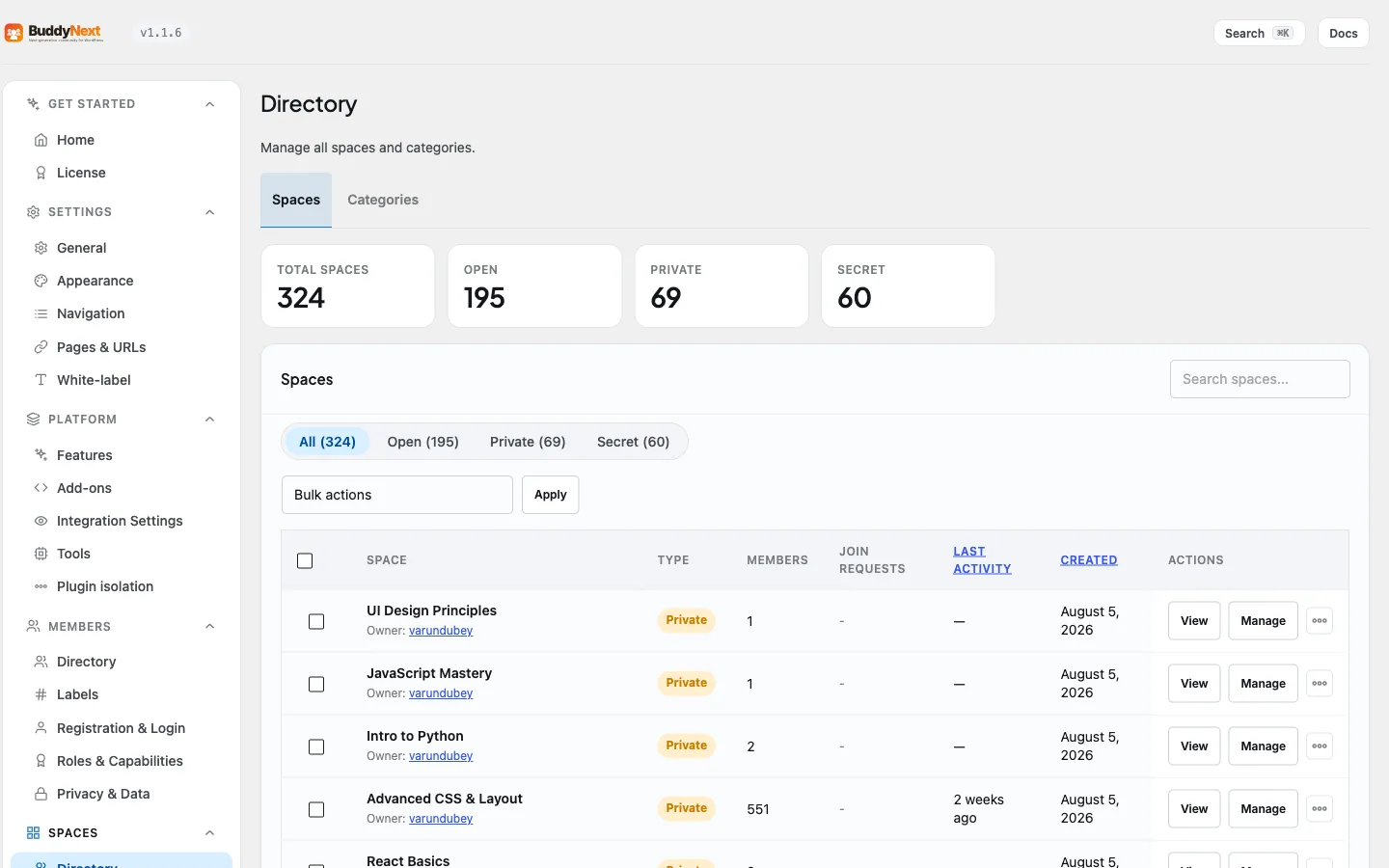Manage the JavaScript Mastery space
The height and width of the screenshot is (868, 1389).
point(1263,684)
